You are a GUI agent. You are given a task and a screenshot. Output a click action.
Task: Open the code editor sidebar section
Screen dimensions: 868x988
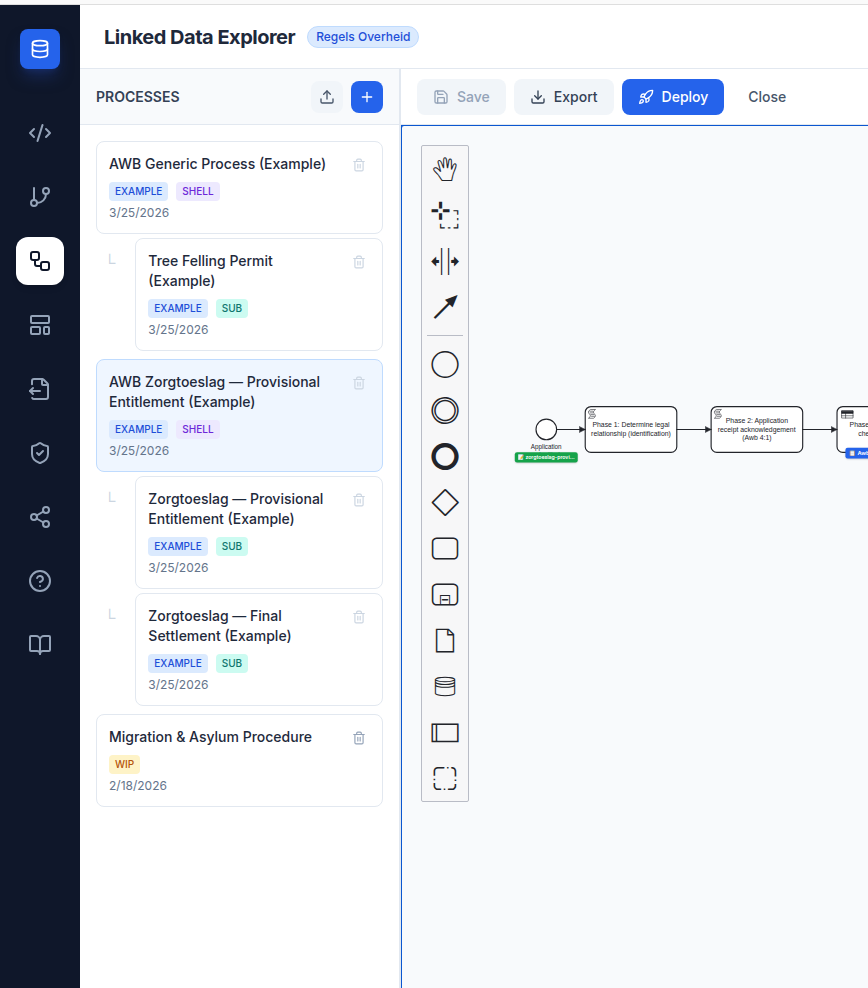pyautogui.click(x=40, y=132)
